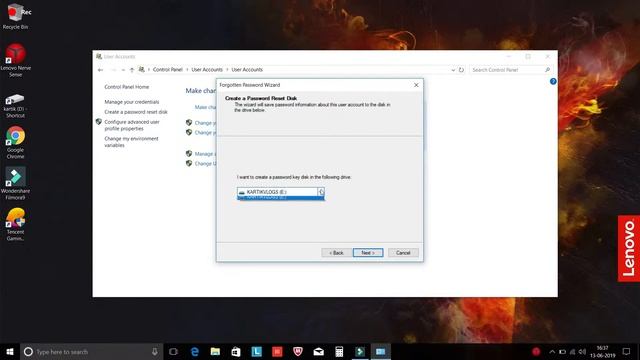Open Control Panel Home link
Screen dimensions: 640x360
tap(127, 87)
